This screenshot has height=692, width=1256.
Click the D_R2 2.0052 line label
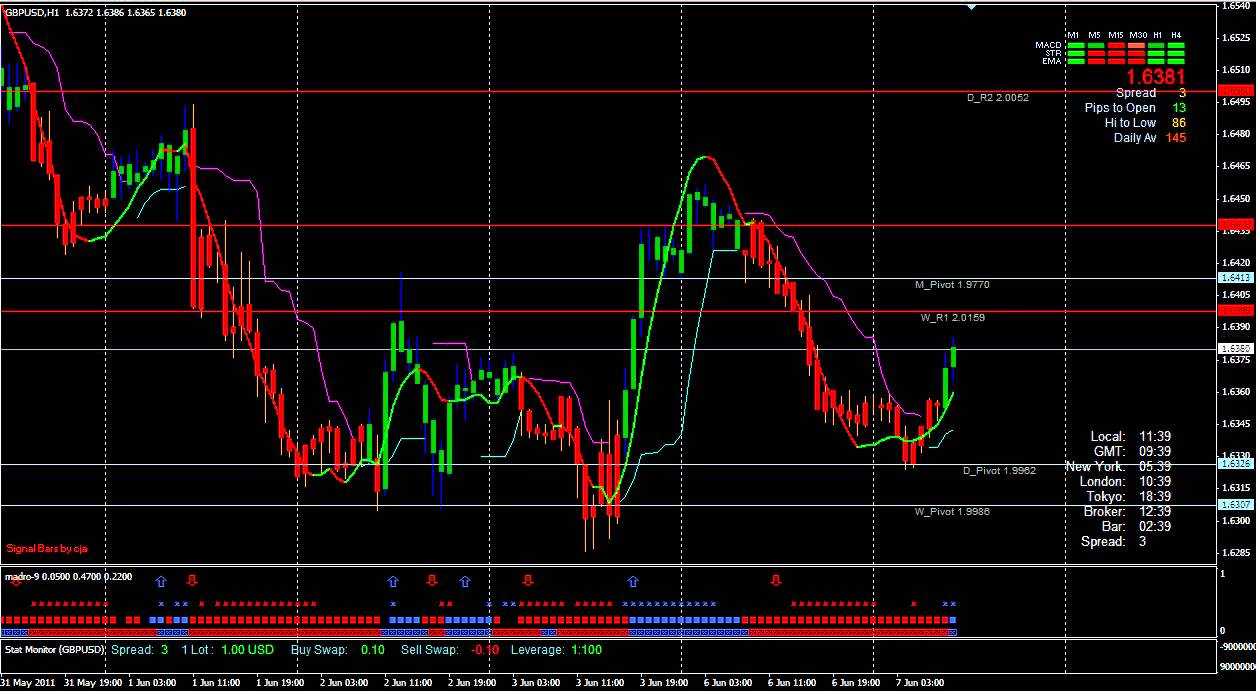tap(997, 98)
